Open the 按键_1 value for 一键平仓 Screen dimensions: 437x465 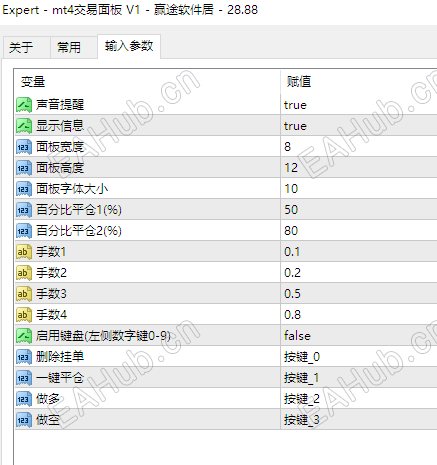(x=302, y=378)
